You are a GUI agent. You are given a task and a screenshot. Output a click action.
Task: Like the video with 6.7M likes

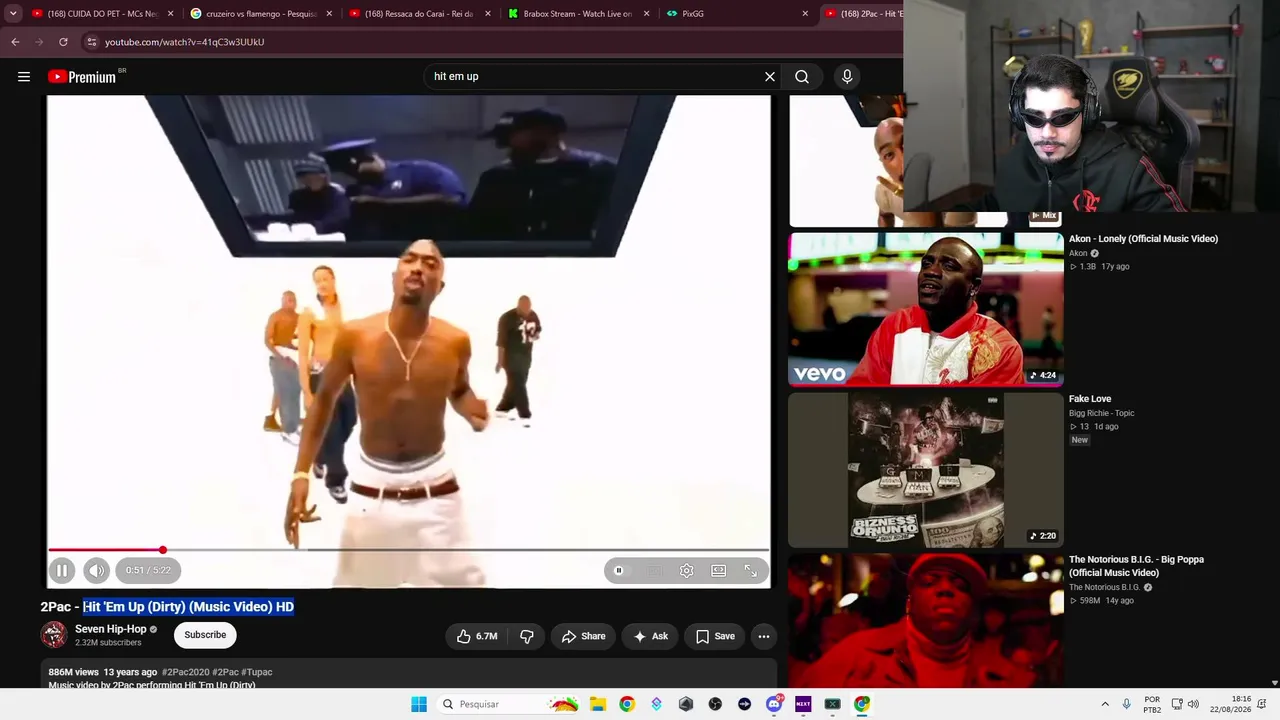tap(476, 636)
